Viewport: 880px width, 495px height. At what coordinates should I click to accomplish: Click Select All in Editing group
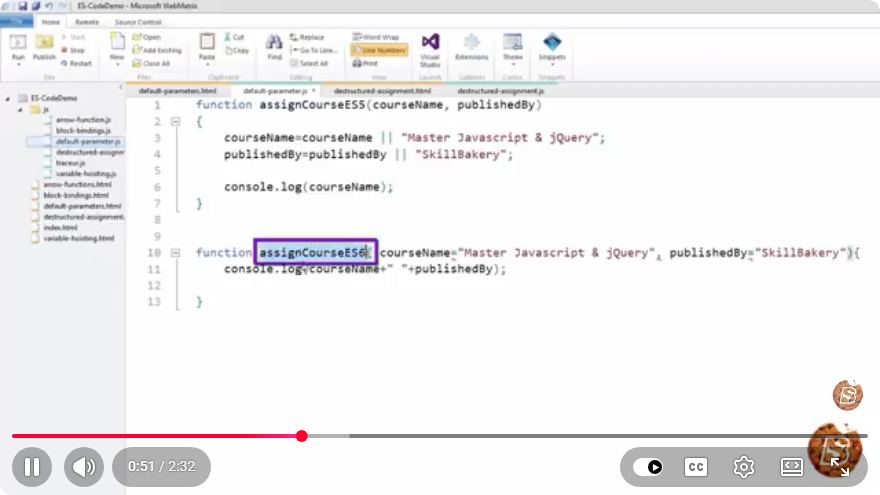click(x=309, y=63)
